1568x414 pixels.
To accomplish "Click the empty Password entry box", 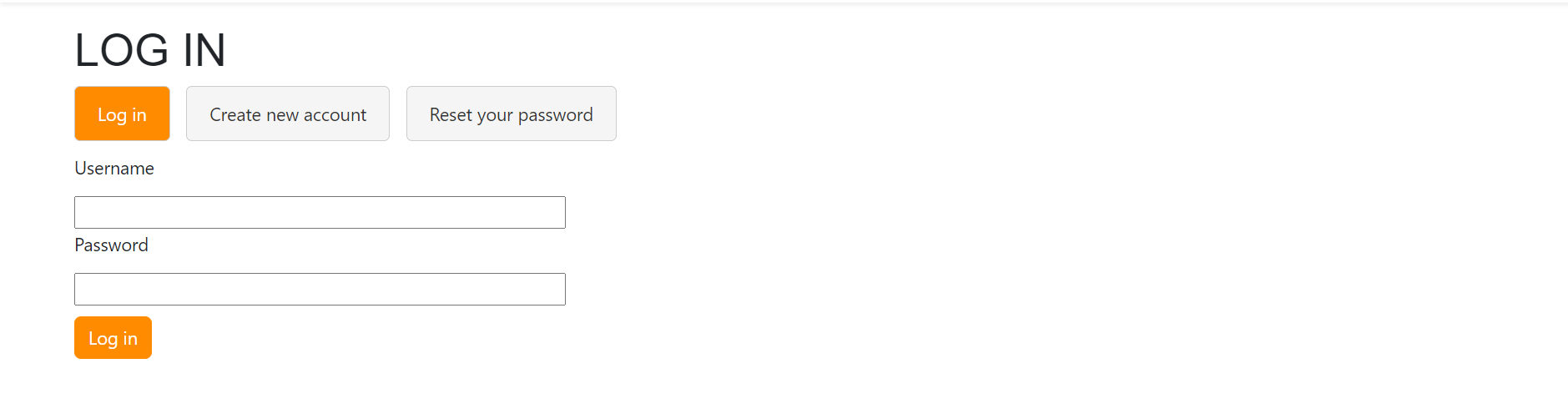I will tap(320, 289).
